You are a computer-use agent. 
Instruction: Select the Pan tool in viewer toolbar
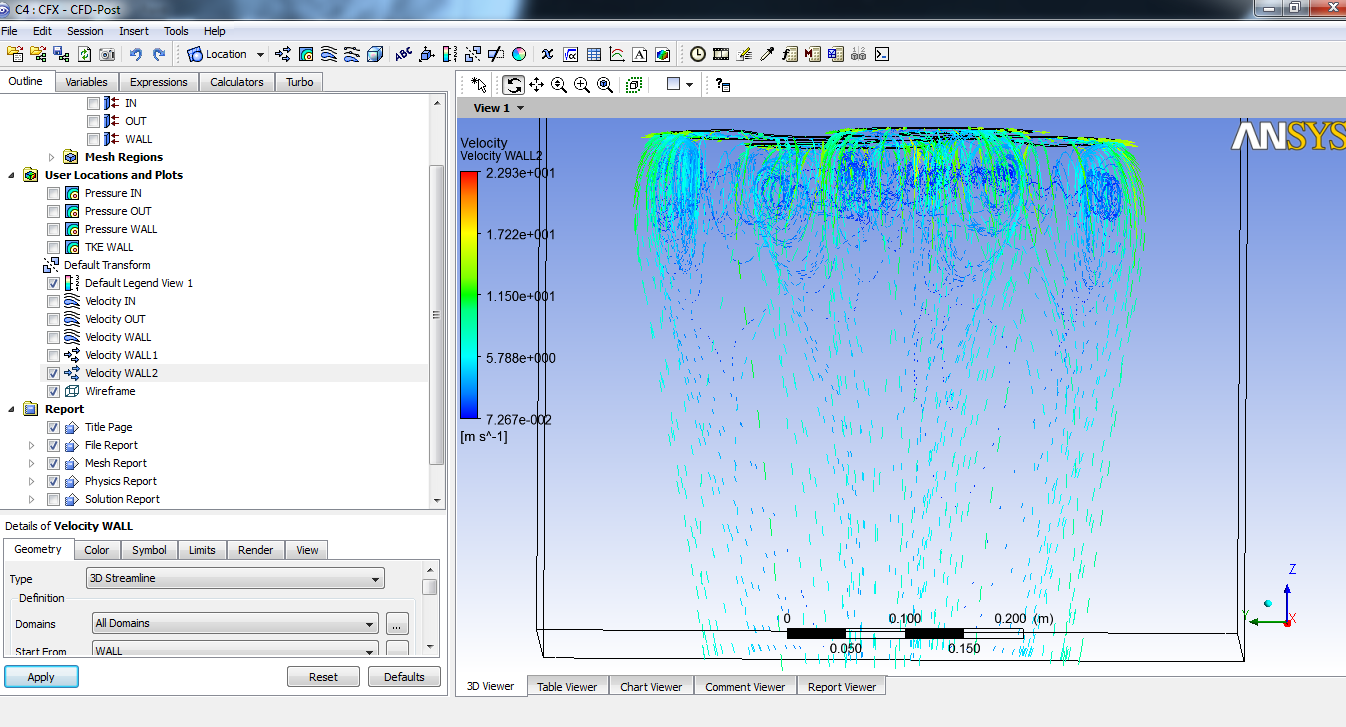coord(536,85)
